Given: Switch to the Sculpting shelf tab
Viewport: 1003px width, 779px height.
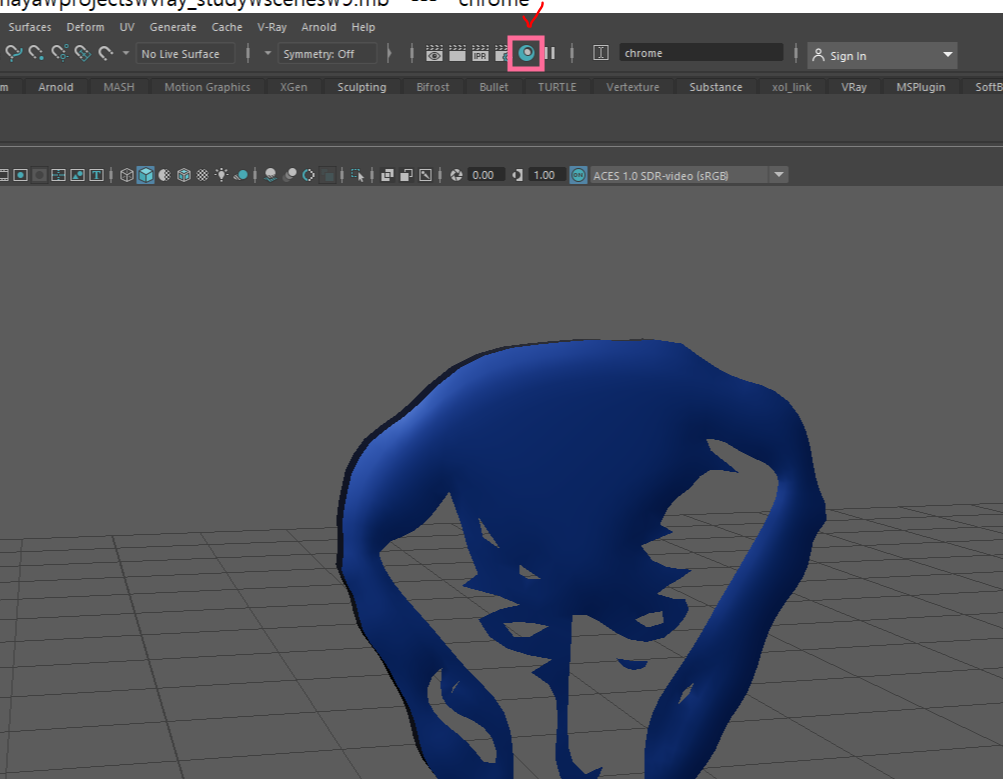Looking at the screenshot, I should point(362,87).
